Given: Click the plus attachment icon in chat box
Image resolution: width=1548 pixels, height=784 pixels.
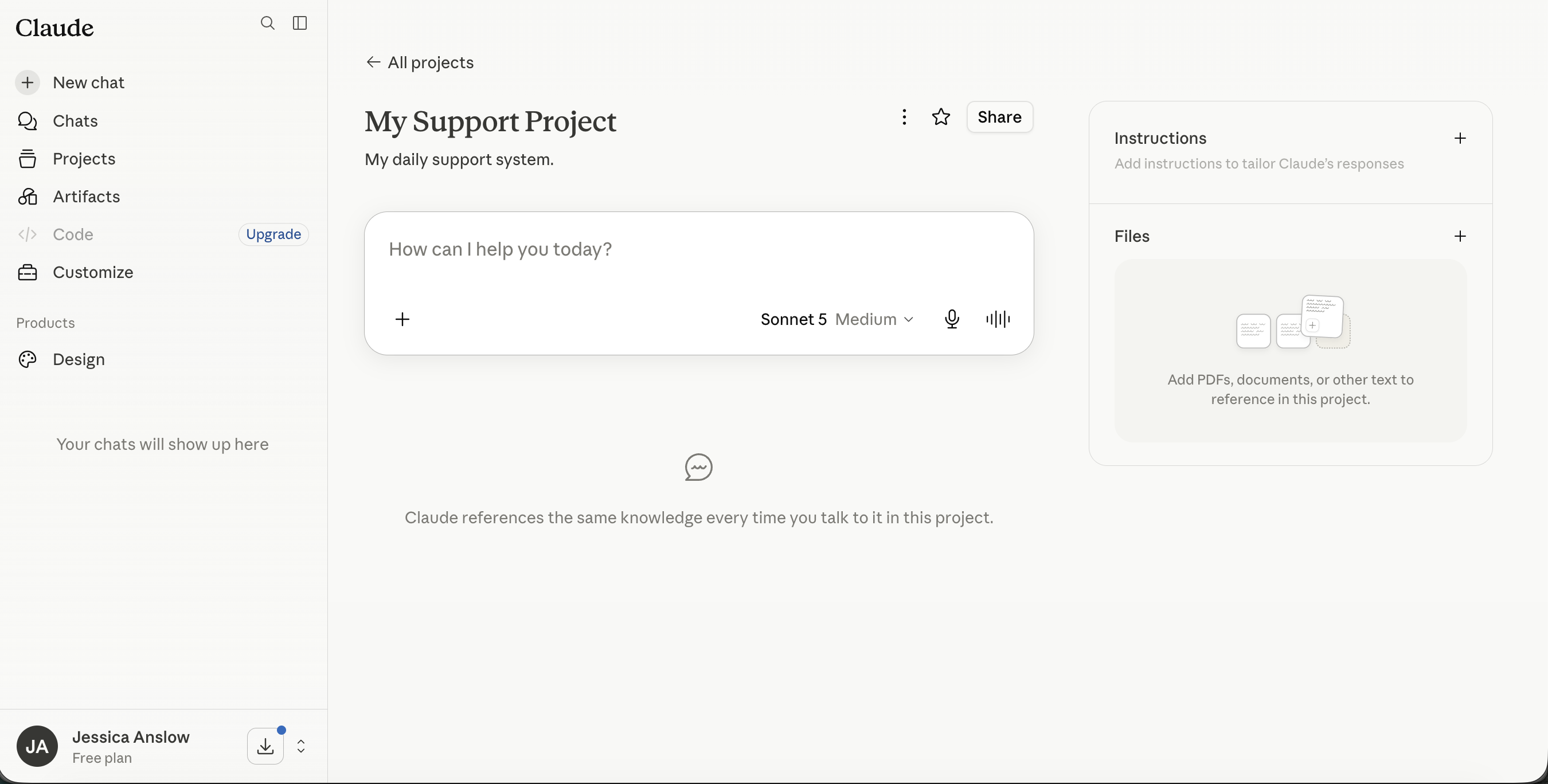Looking at the screenshot, I should (402, 319).
